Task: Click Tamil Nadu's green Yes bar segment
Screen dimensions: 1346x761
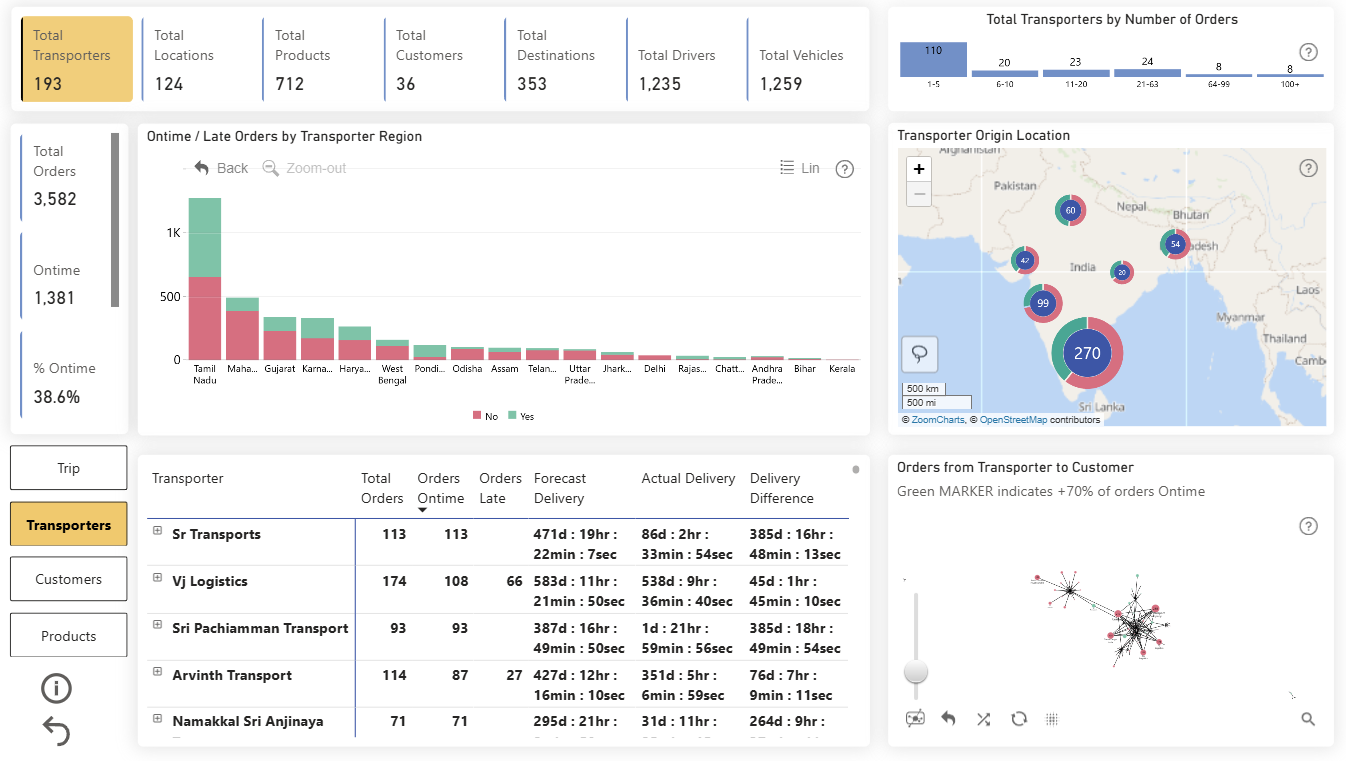Action: (x=205, y=237)
